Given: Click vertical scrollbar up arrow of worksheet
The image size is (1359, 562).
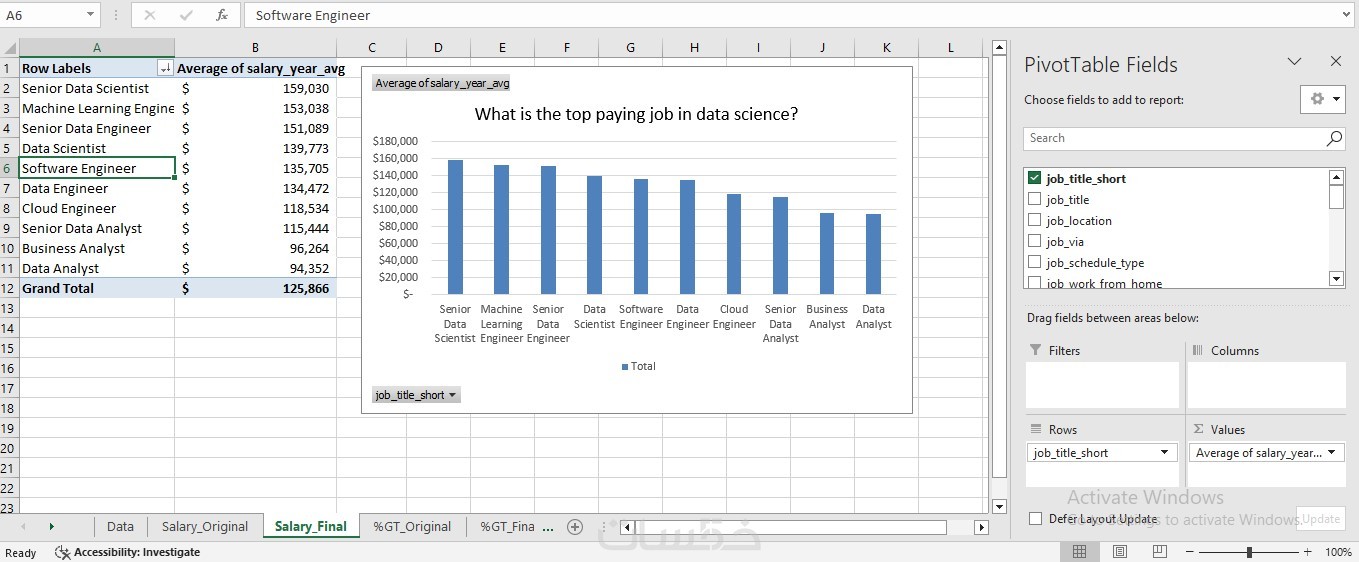Looking at the screenshot, I should [x=999, y=47].
